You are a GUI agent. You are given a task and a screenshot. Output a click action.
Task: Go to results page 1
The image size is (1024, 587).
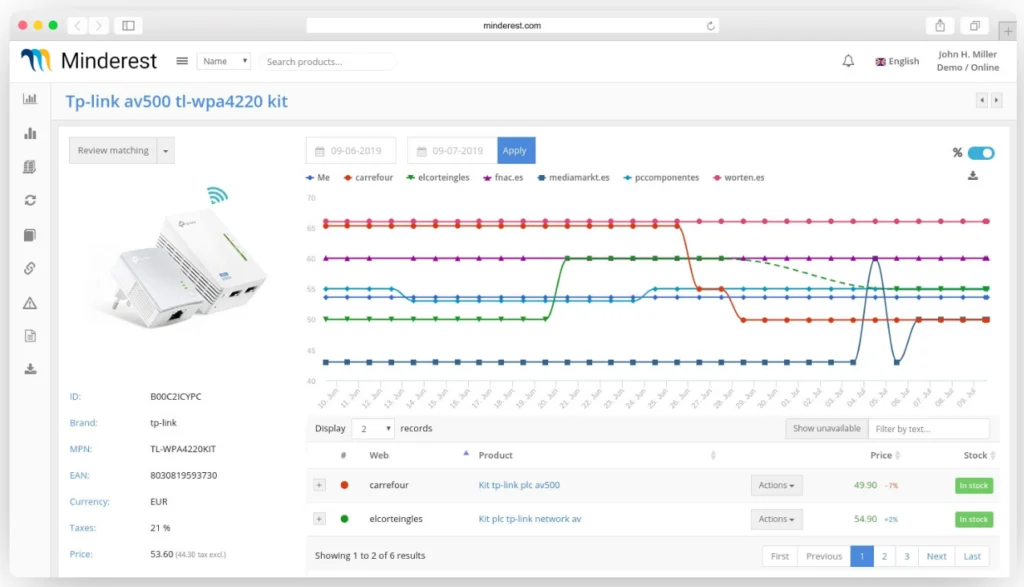[x=862, y=556]
